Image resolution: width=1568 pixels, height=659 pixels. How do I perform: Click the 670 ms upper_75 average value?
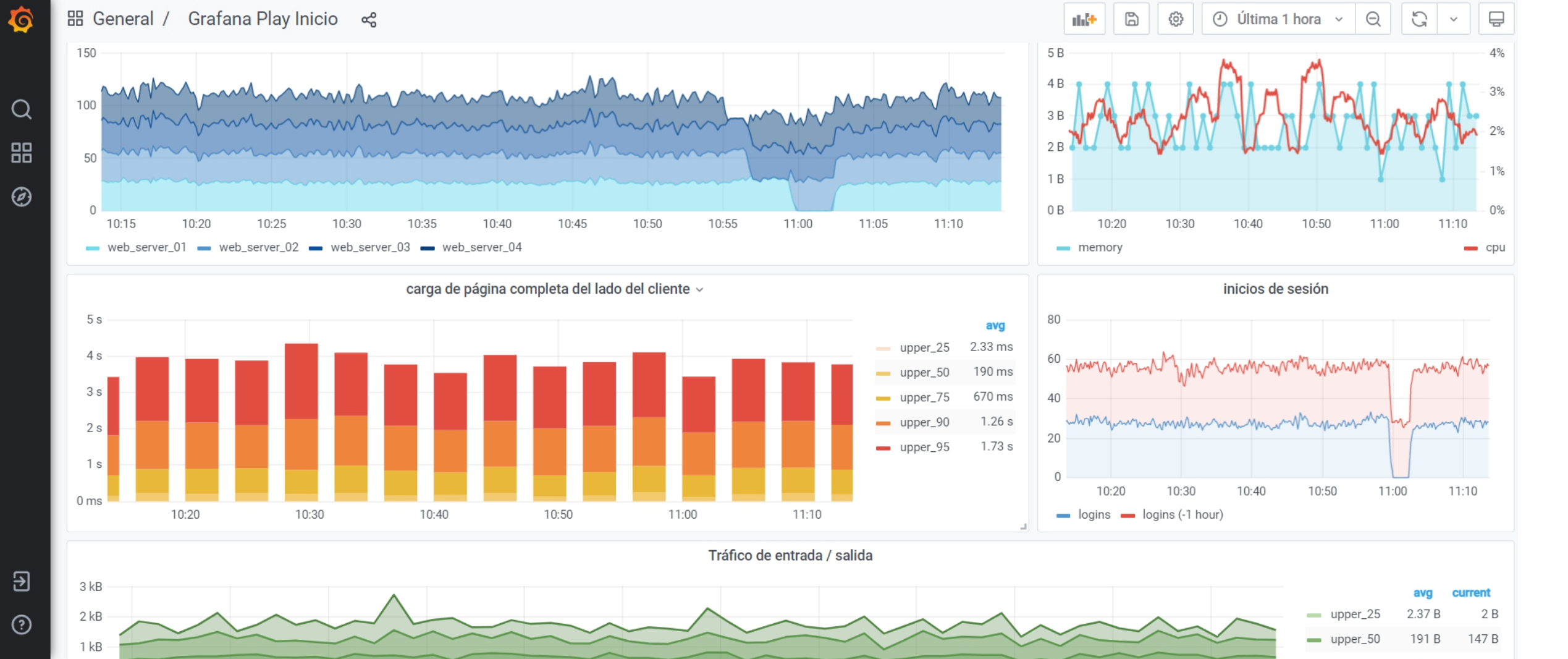(x=992, y=396)
